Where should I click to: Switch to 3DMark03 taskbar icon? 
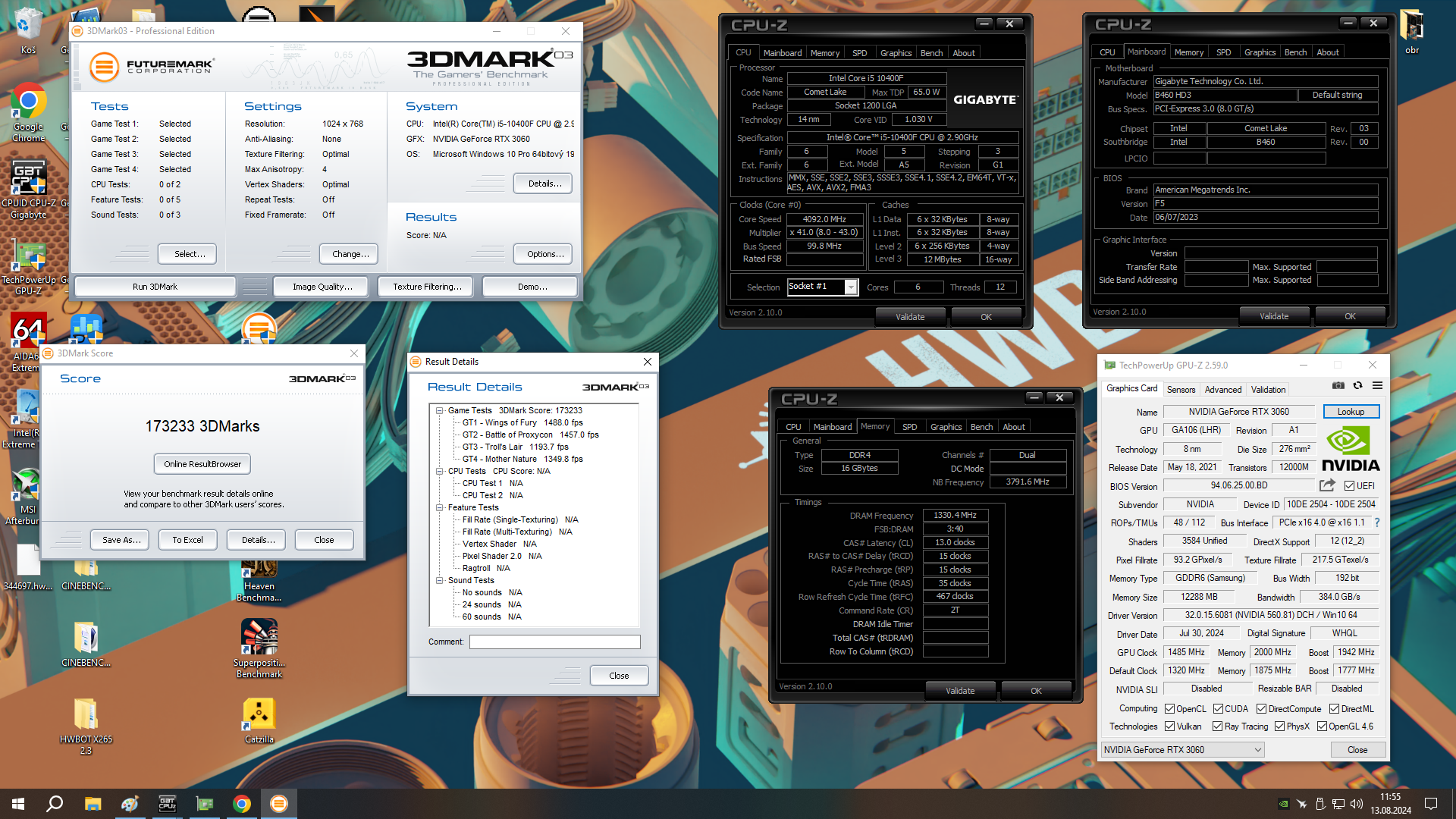coord(279,804)
